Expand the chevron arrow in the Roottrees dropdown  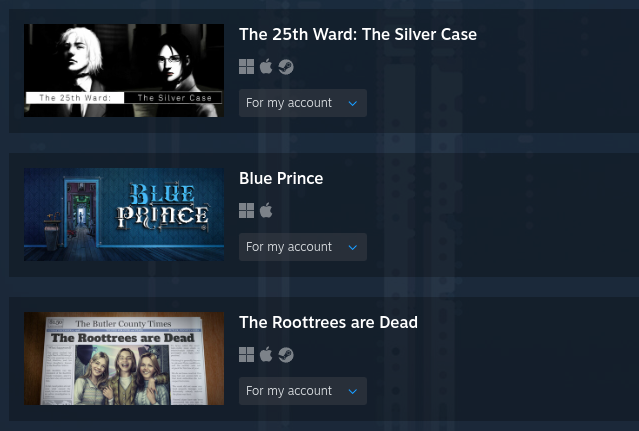353,391
